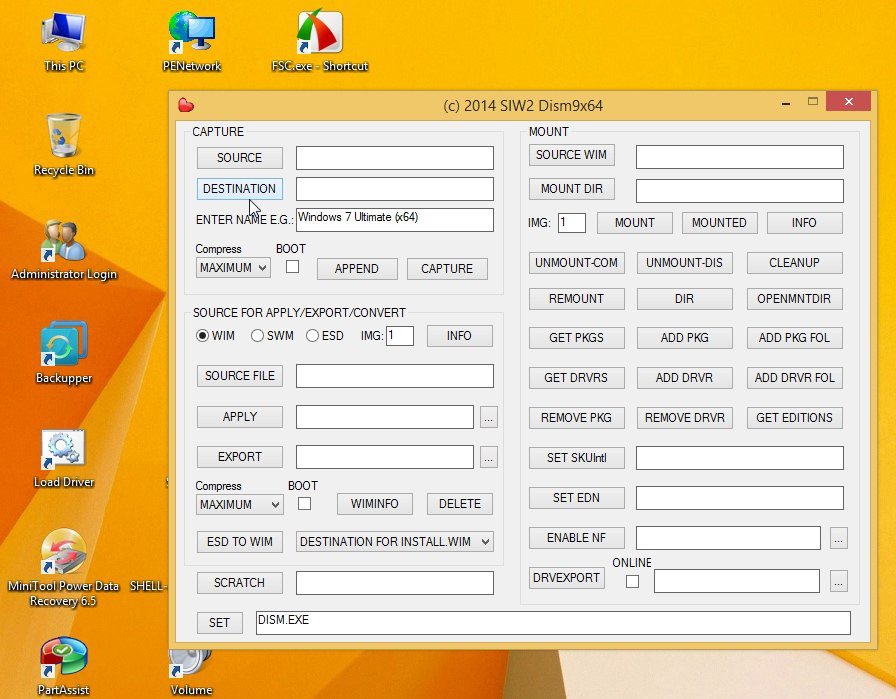Click the UNMOUNT-COM button
The width and height of the screenshot is (896, 699).
577,263
